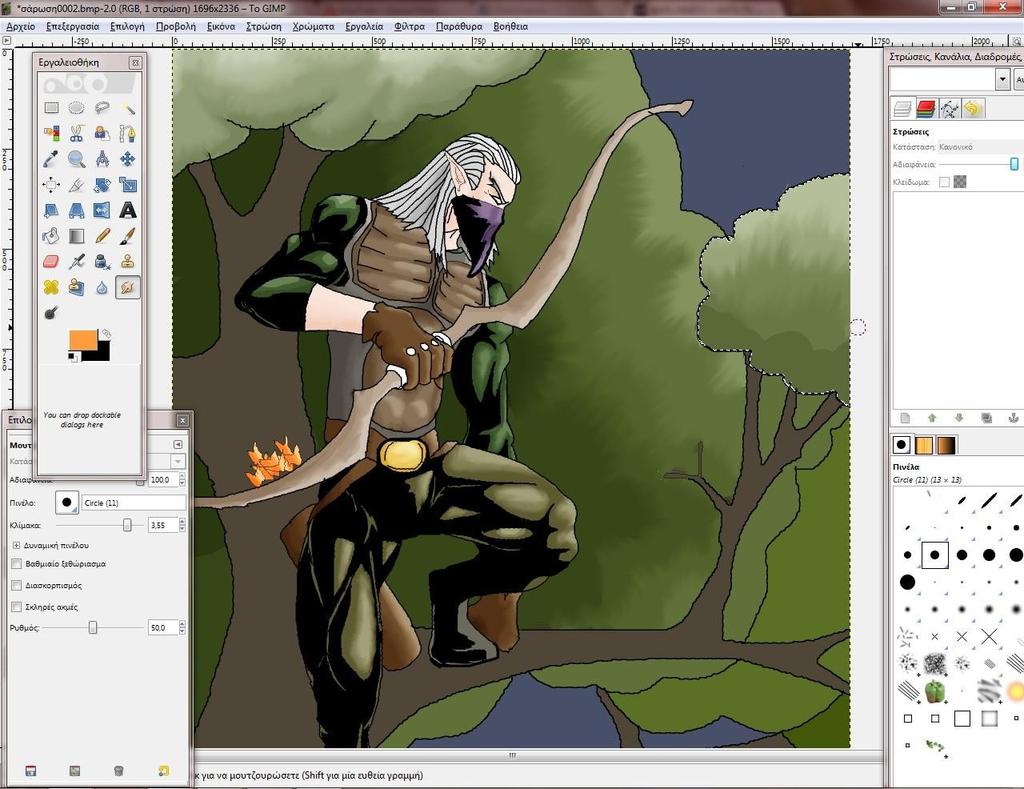Open the Αρχείο menu
The image size is (1024, 789).
click(21, 26)
